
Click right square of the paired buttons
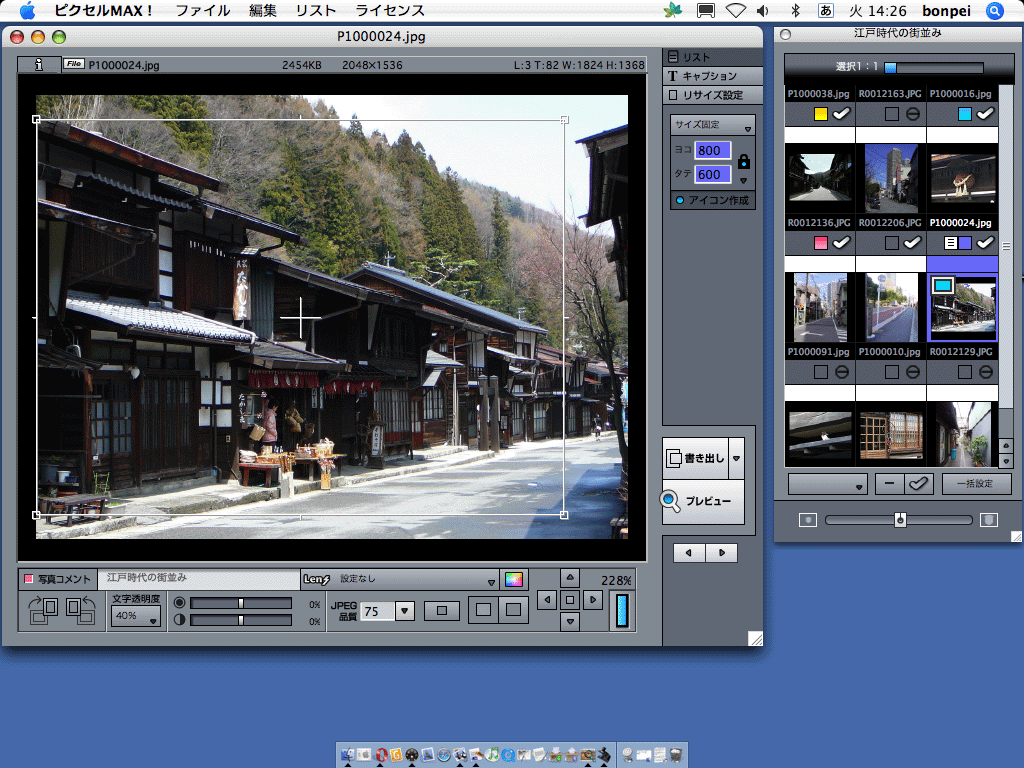click(514, 610)
